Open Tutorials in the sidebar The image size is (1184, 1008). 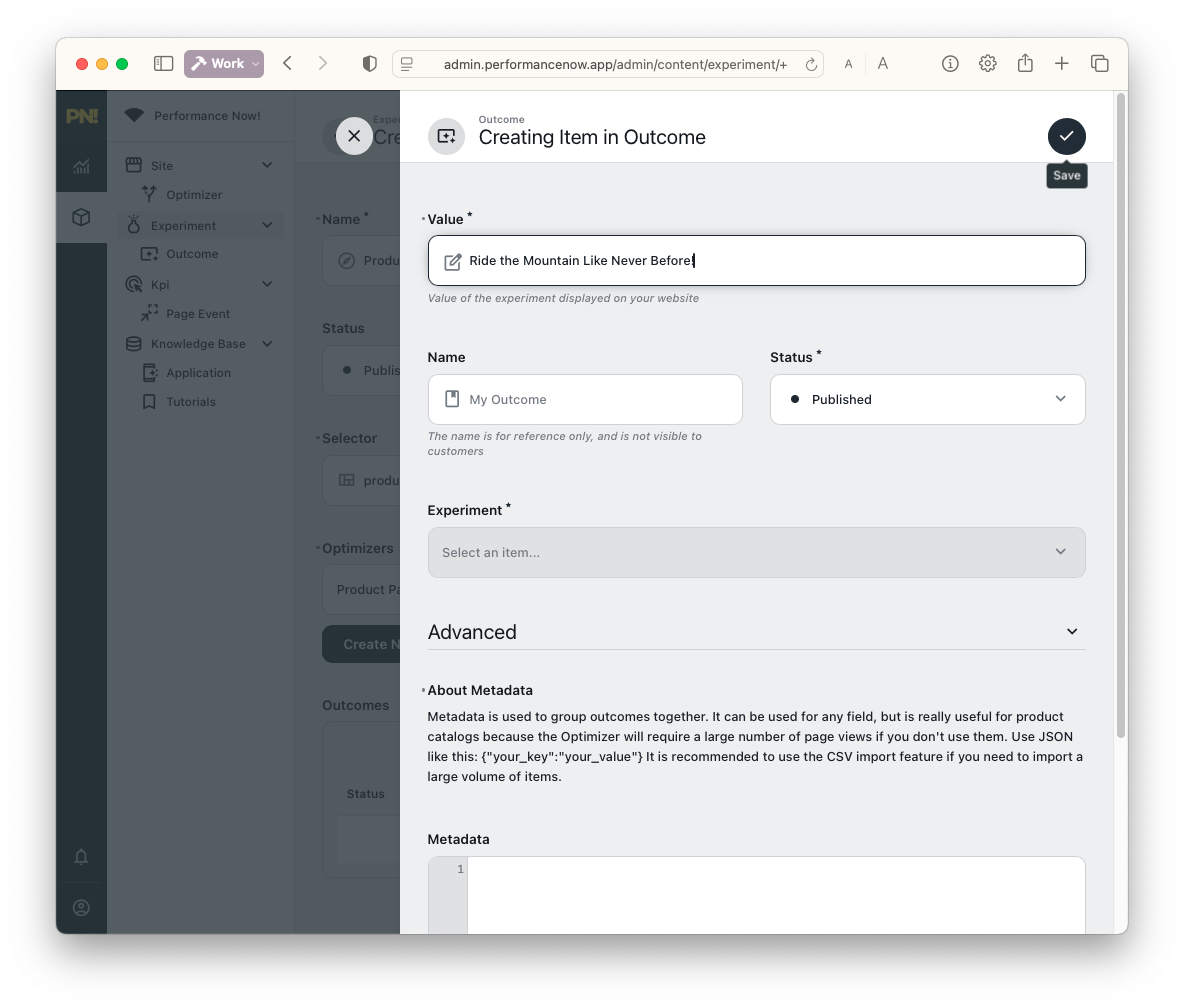point(191,402)
